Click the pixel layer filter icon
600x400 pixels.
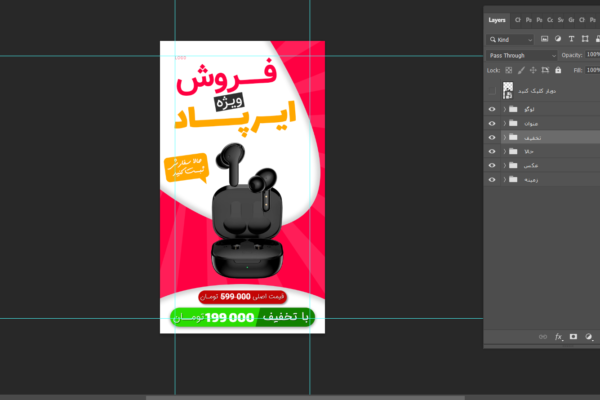coord(544,39)
